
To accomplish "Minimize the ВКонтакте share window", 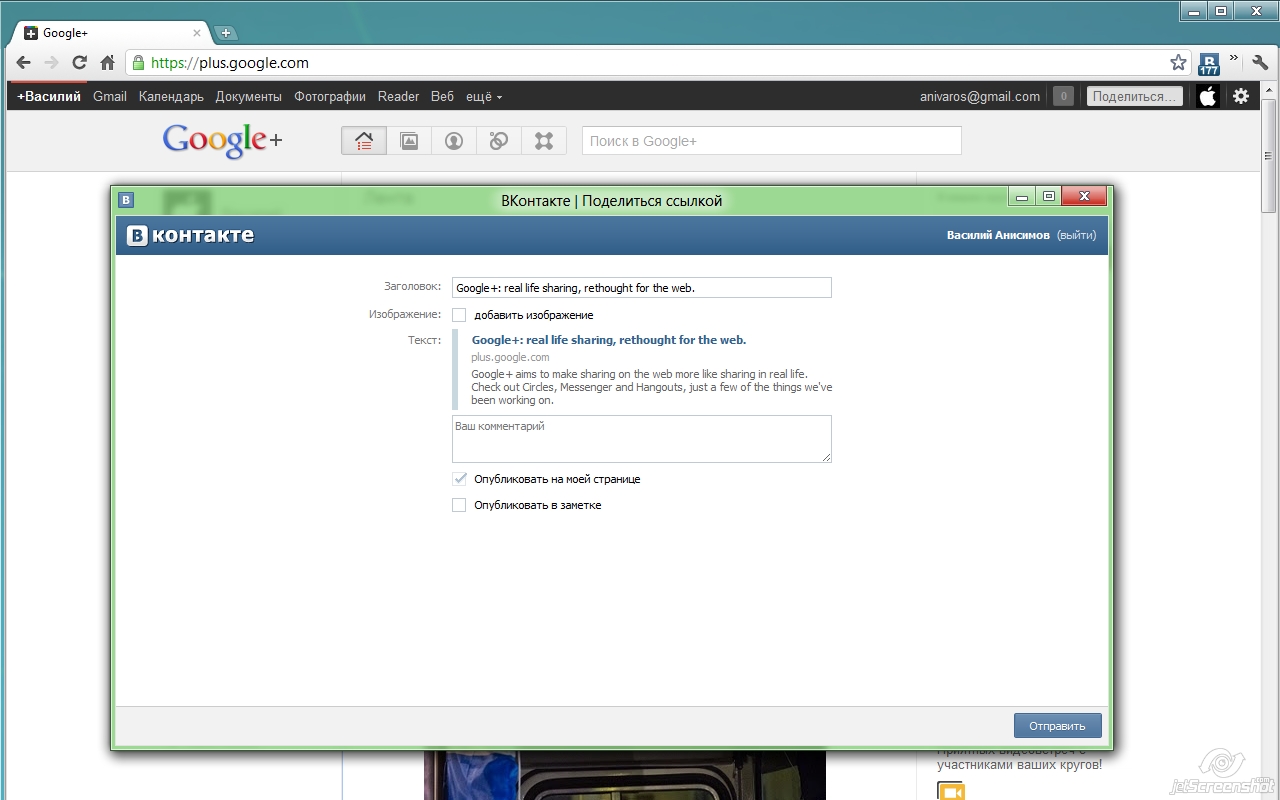I will [1022, 197].
